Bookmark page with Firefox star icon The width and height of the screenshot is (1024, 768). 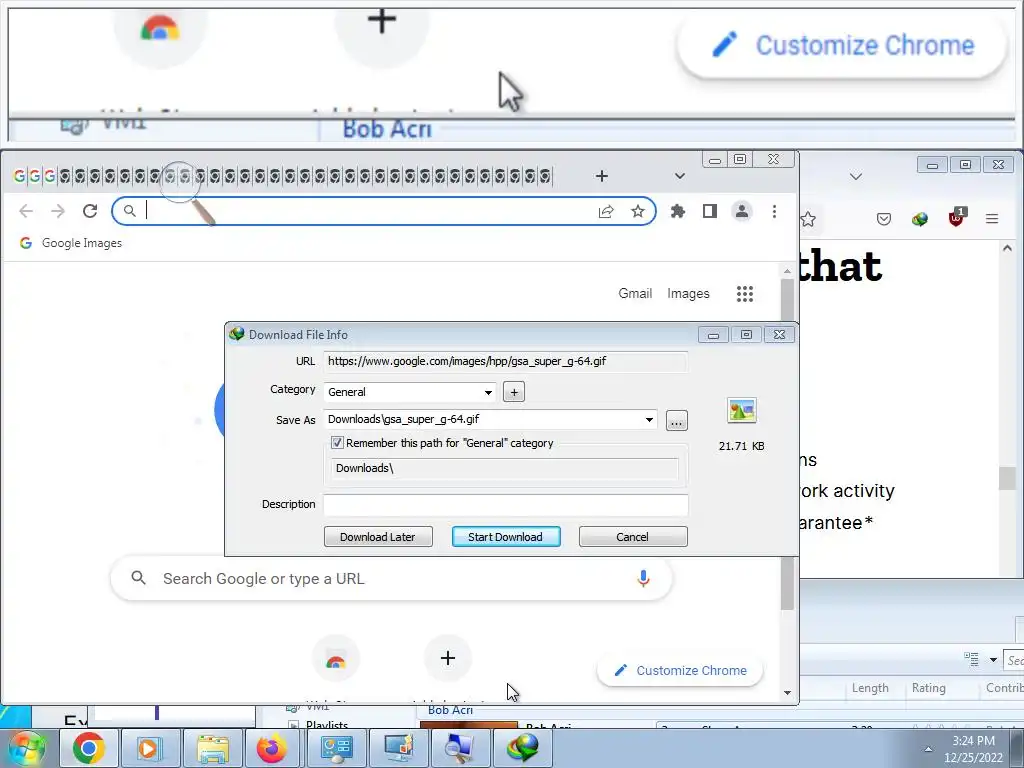click(808, 219)
